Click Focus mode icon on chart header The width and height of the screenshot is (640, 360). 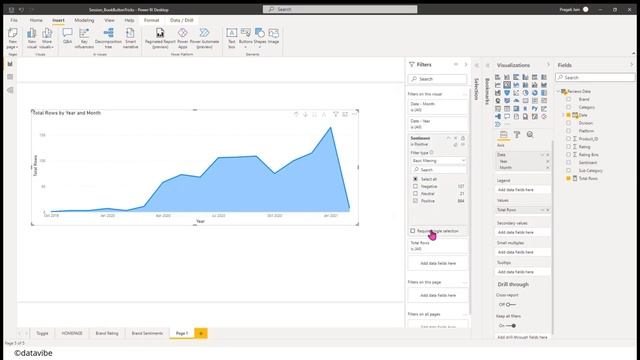click(345, 114)
